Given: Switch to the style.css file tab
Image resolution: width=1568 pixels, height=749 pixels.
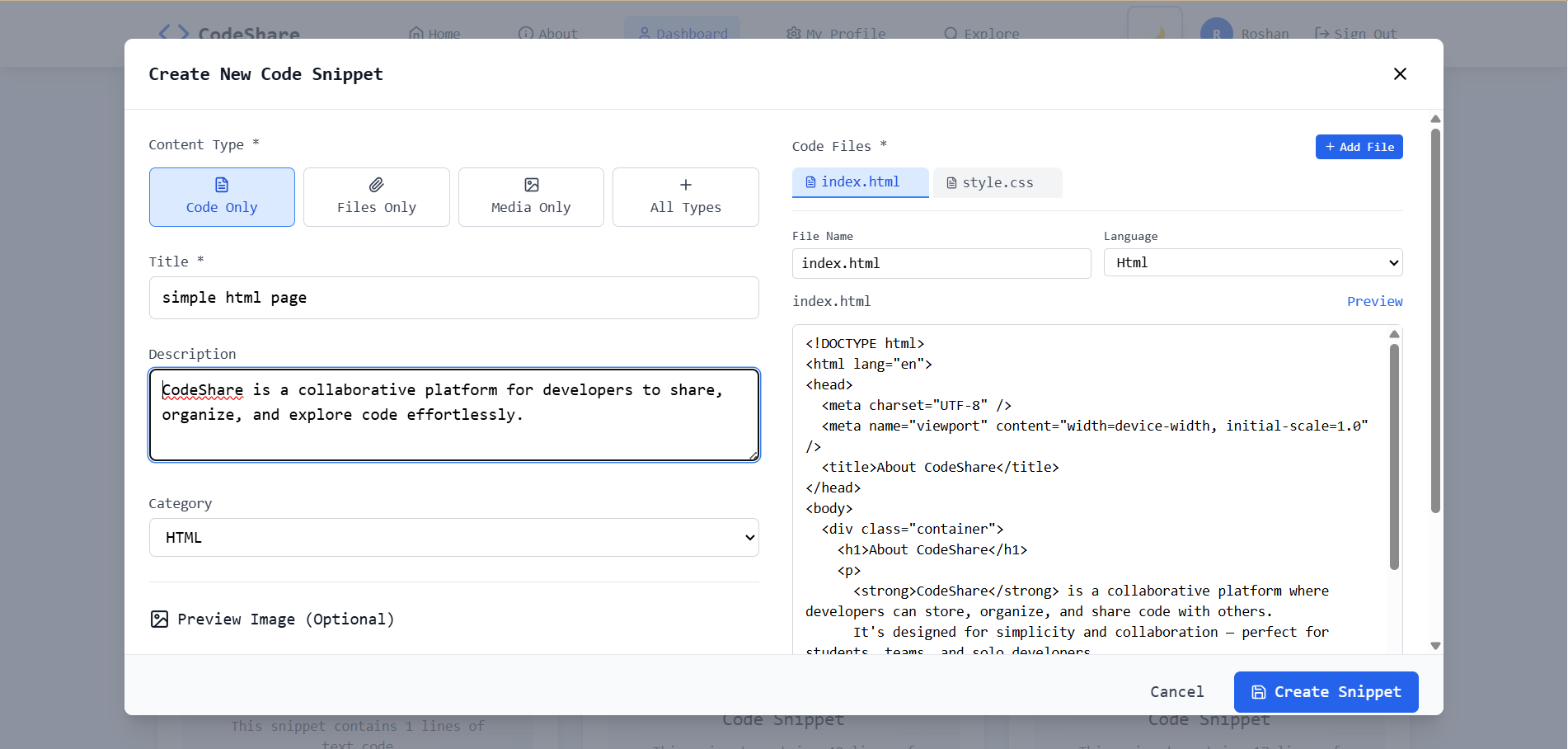Looking at the screenshot, I should coord(998,183).
